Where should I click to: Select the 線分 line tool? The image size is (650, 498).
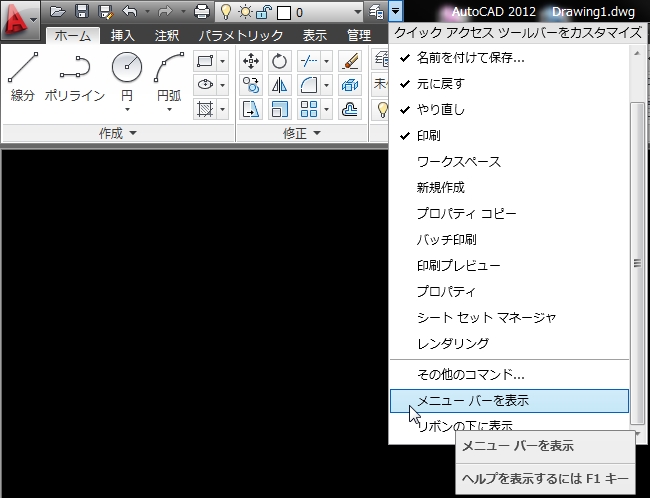[23, 77]
